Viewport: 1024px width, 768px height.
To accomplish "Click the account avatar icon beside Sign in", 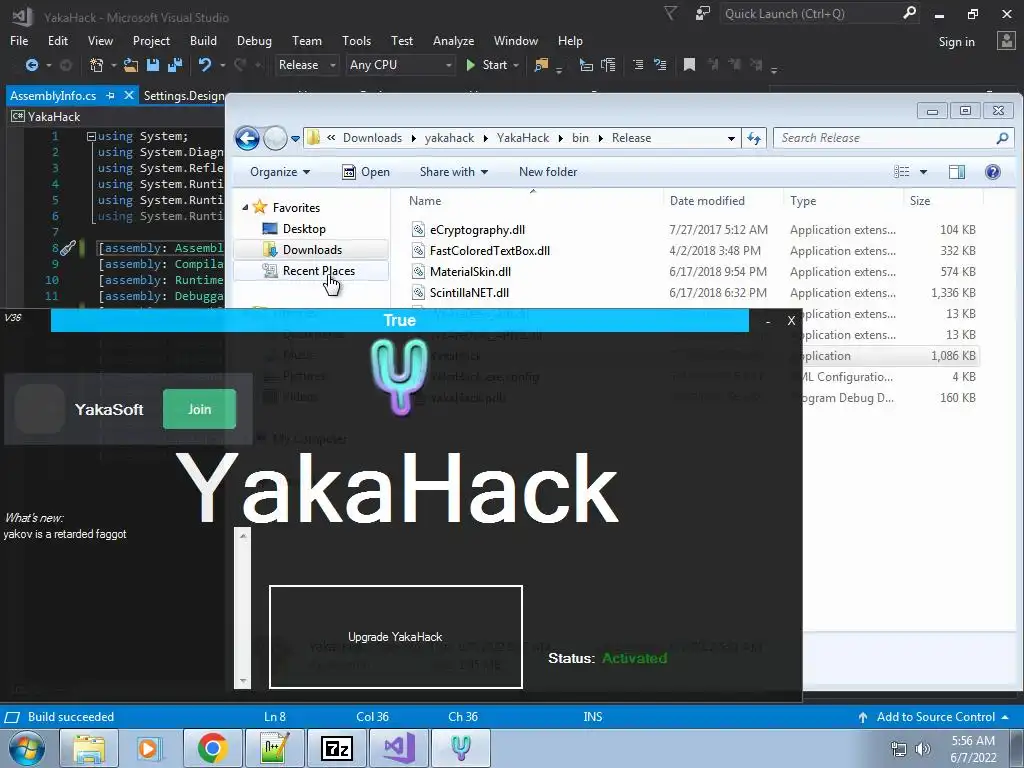I will [x=1006, y=41].
